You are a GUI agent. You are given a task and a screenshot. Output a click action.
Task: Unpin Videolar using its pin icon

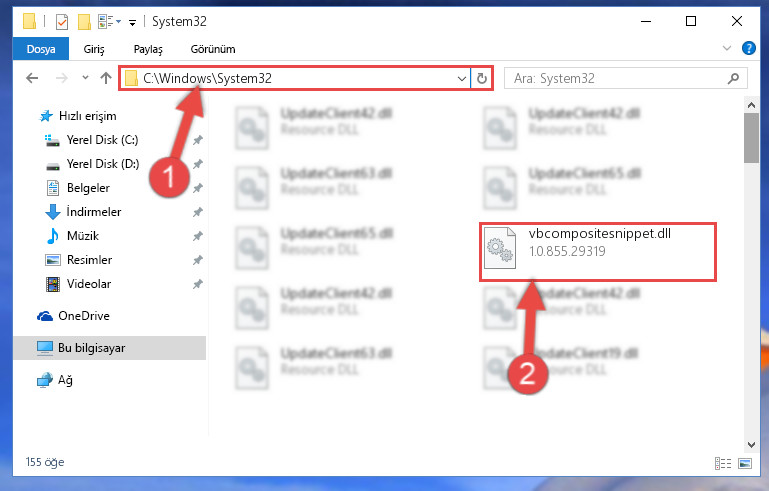click(198, 284)
